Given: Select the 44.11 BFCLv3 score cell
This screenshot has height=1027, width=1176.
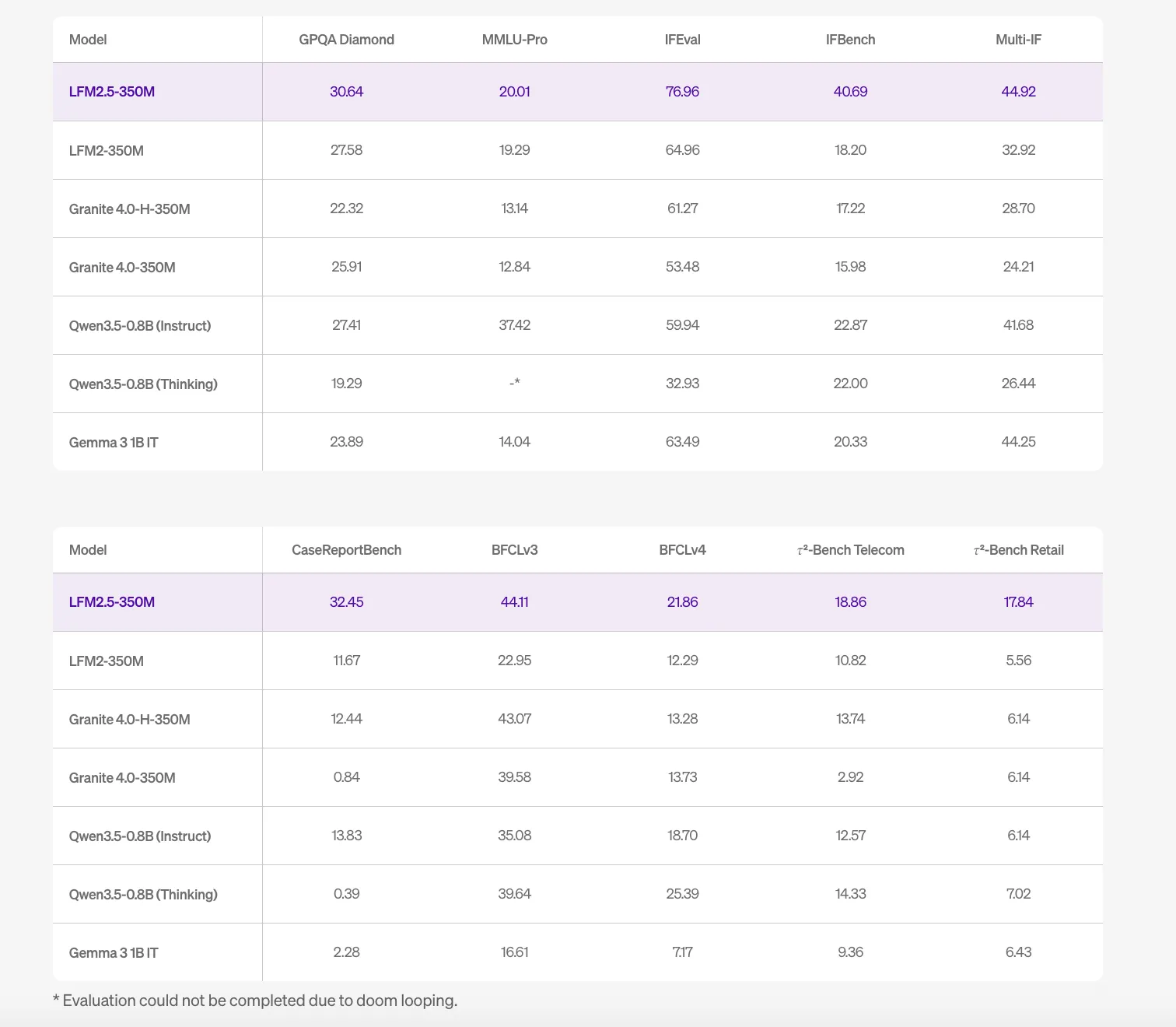Looking at the screenshot, I should pos(514,602).
